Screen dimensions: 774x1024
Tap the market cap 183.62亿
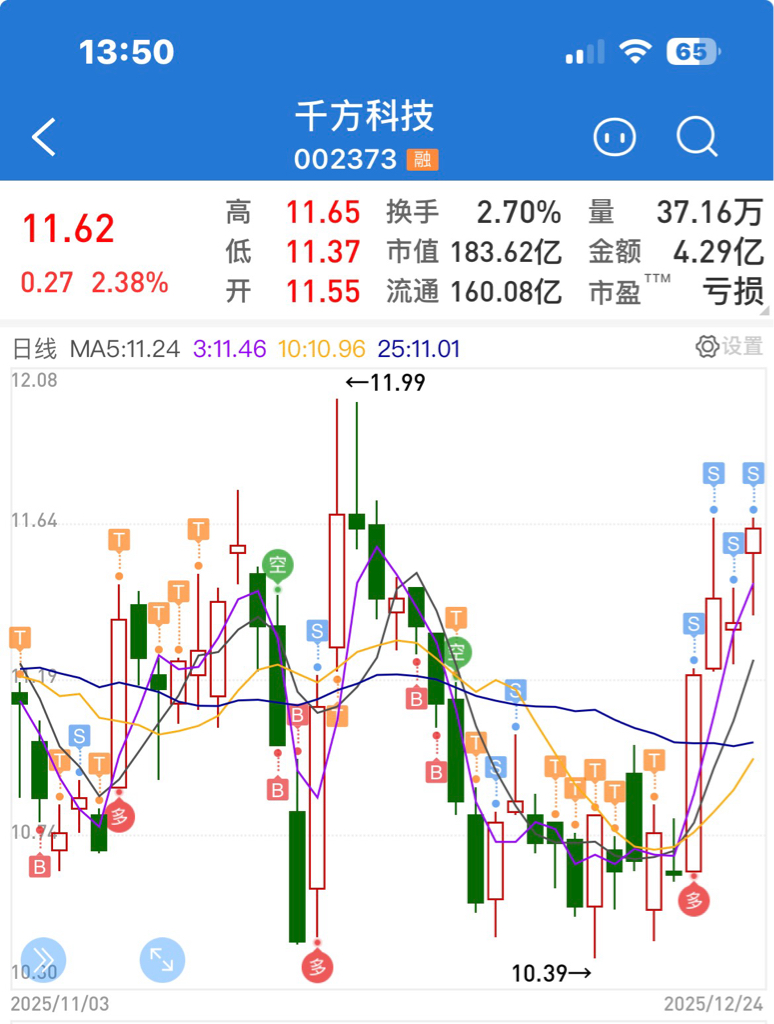tap(506, 251)
